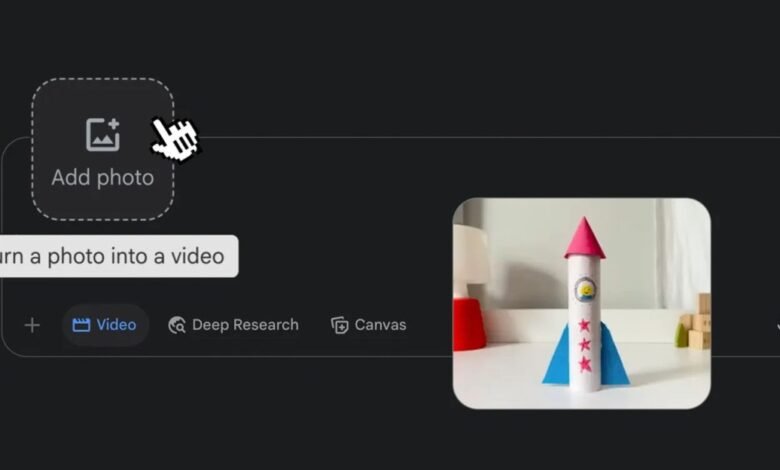The height and width of the screenshot is (470, 780).
Task: Click the add-image icon with plus sign
Action: (103, 134)
